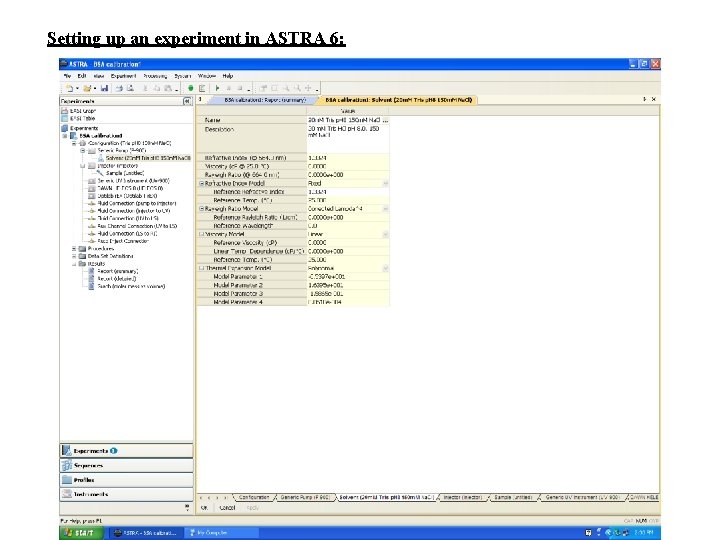Screen dimensions: 720x540
Task: Click the Name value field
Action: coord(348,120)
